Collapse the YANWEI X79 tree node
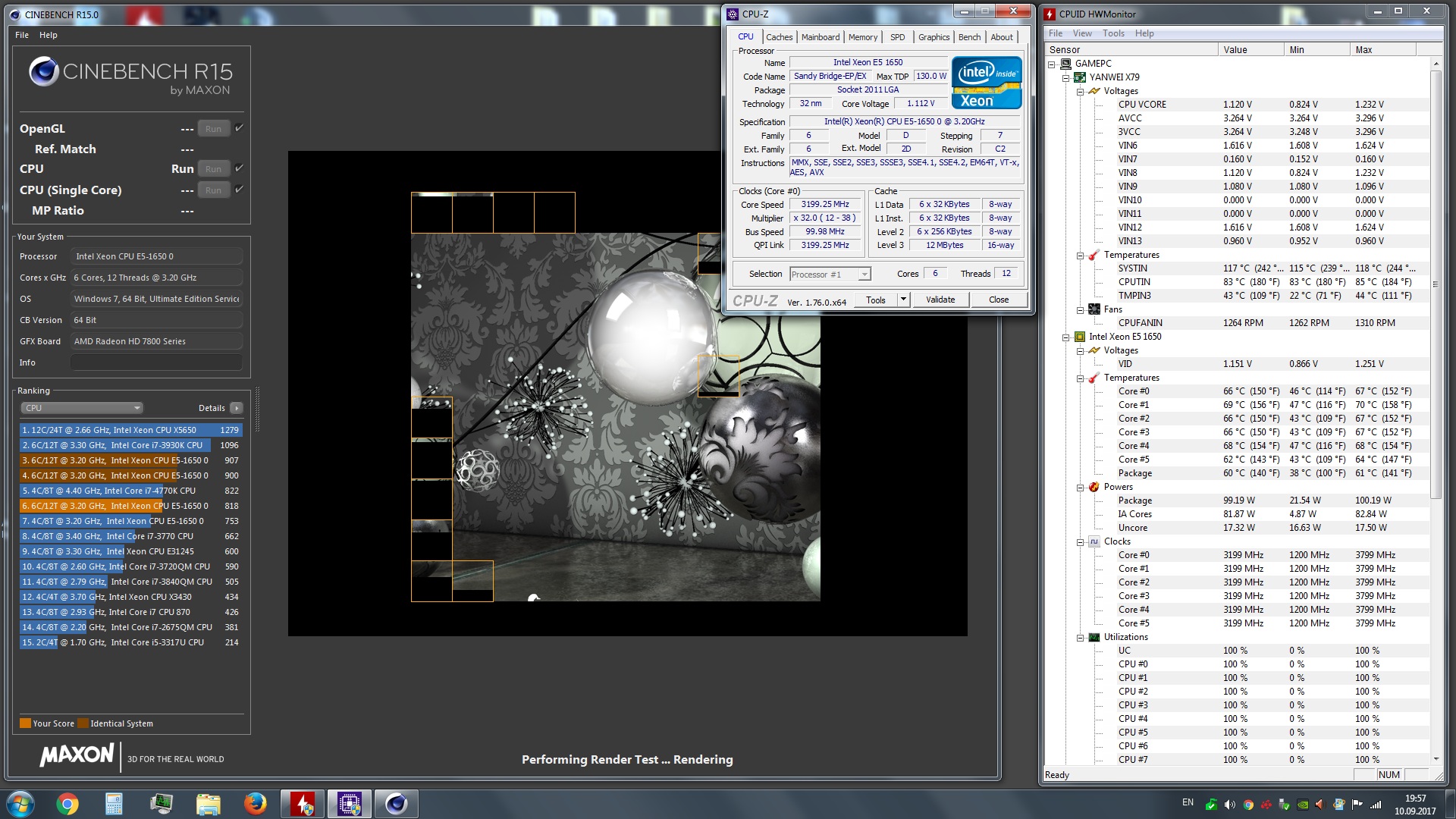 [x=1066, y=77]
